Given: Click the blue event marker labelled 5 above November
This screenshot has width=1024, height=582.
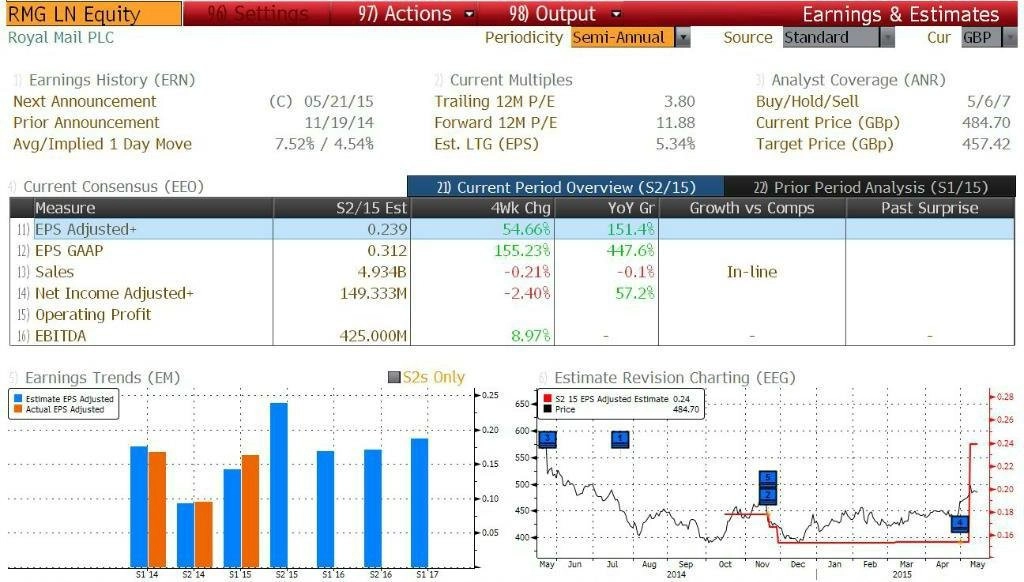Looking at the screenshot, I should coord(767,479).
